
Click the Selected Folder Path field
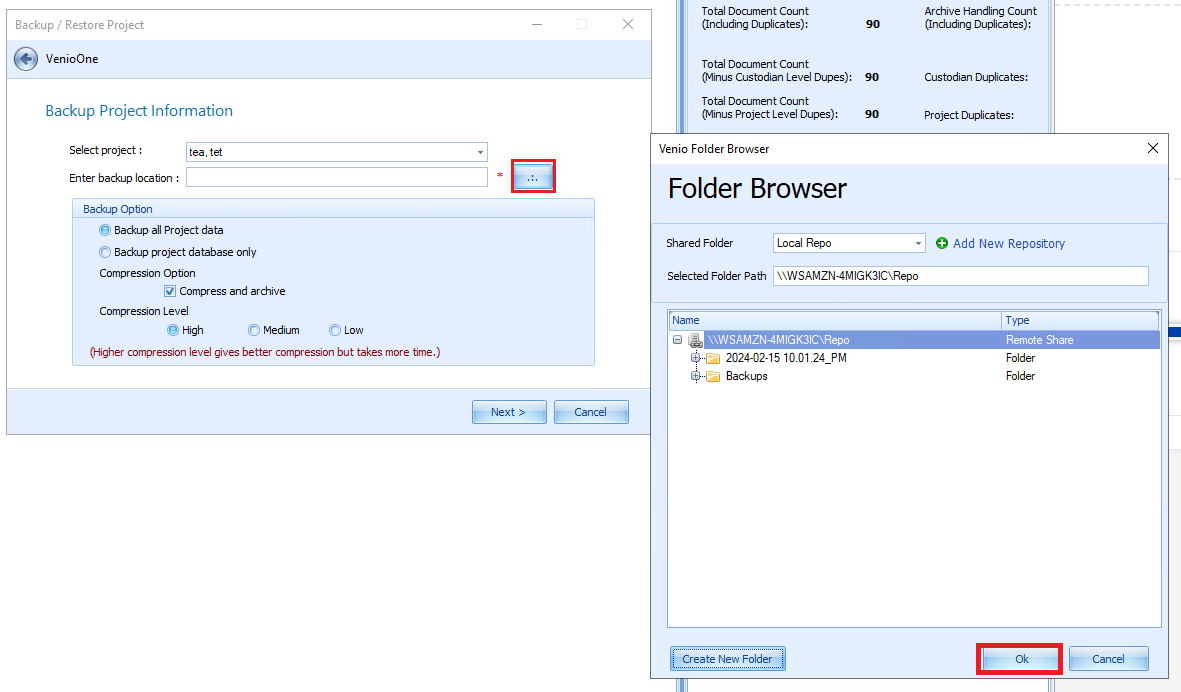point(960,276)
